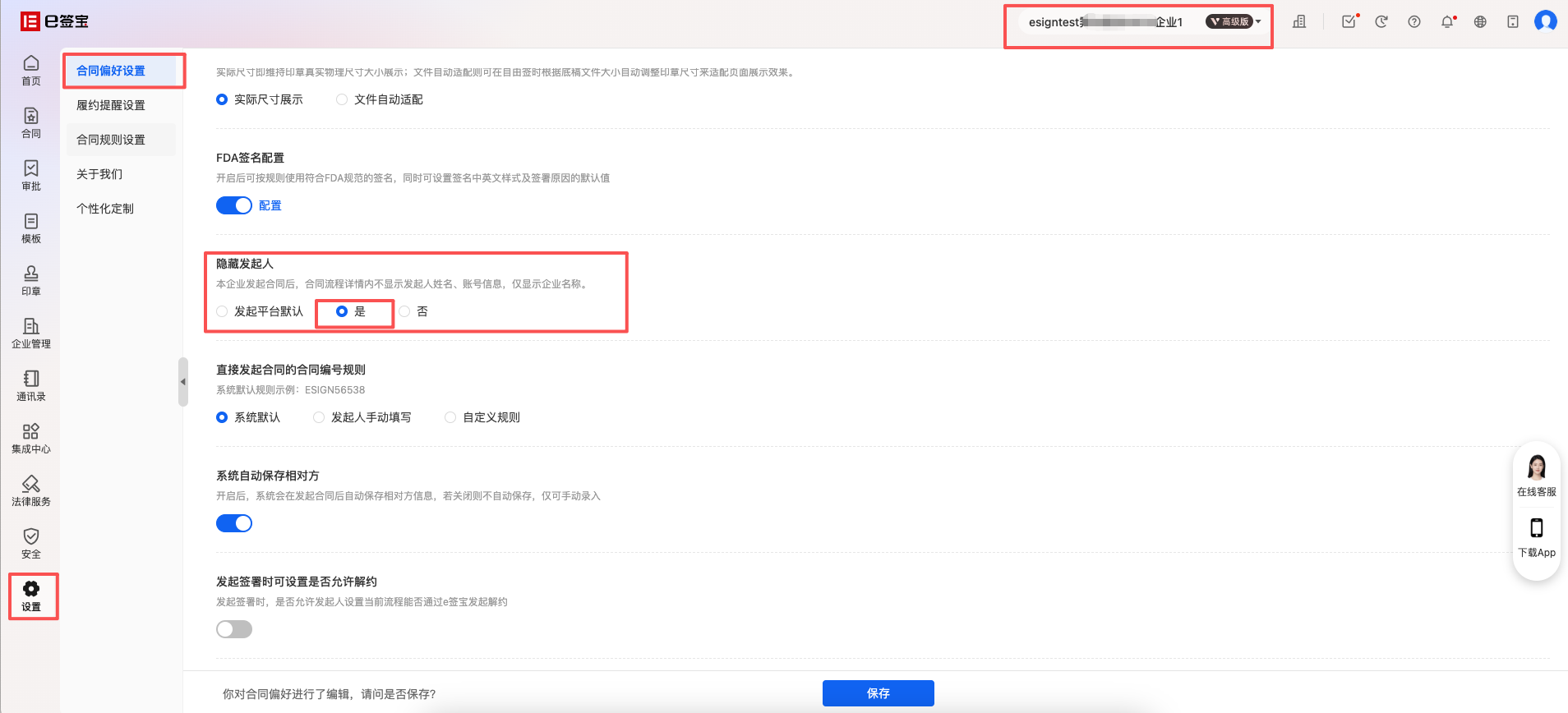Toggle the 系统自动保存相对方 switch

click(234, 523)
